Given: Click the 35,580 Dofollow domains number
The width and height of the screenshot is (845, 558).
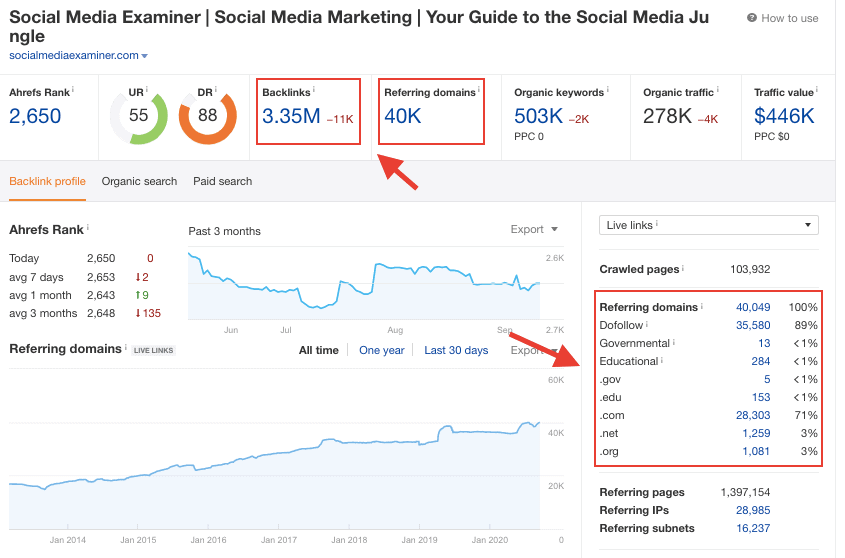Looking at the screenshot, I should coord(753,325).
